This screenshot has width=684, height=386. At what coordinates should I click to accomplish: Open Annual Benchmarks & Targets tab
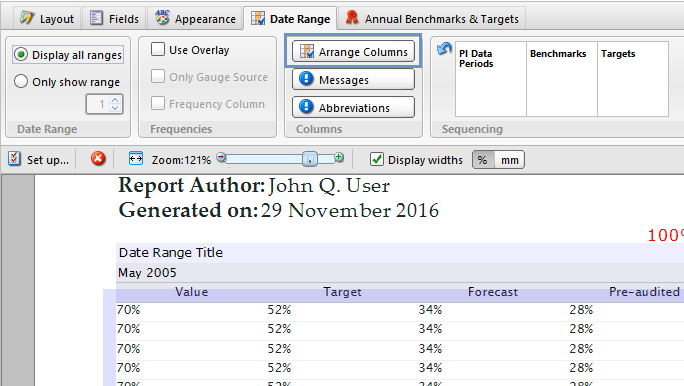[x=432, y=19]
